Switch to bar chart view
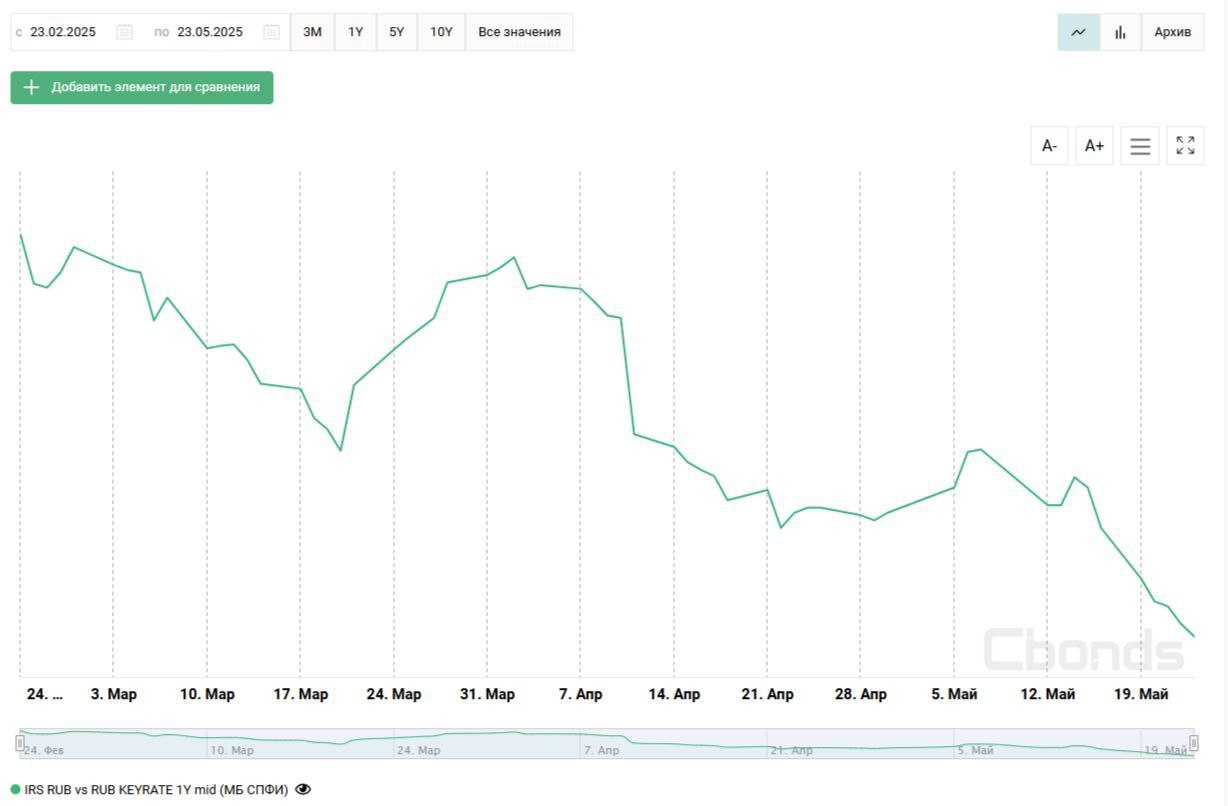This screenshot has width=1228, height=806. (1120, 32)
